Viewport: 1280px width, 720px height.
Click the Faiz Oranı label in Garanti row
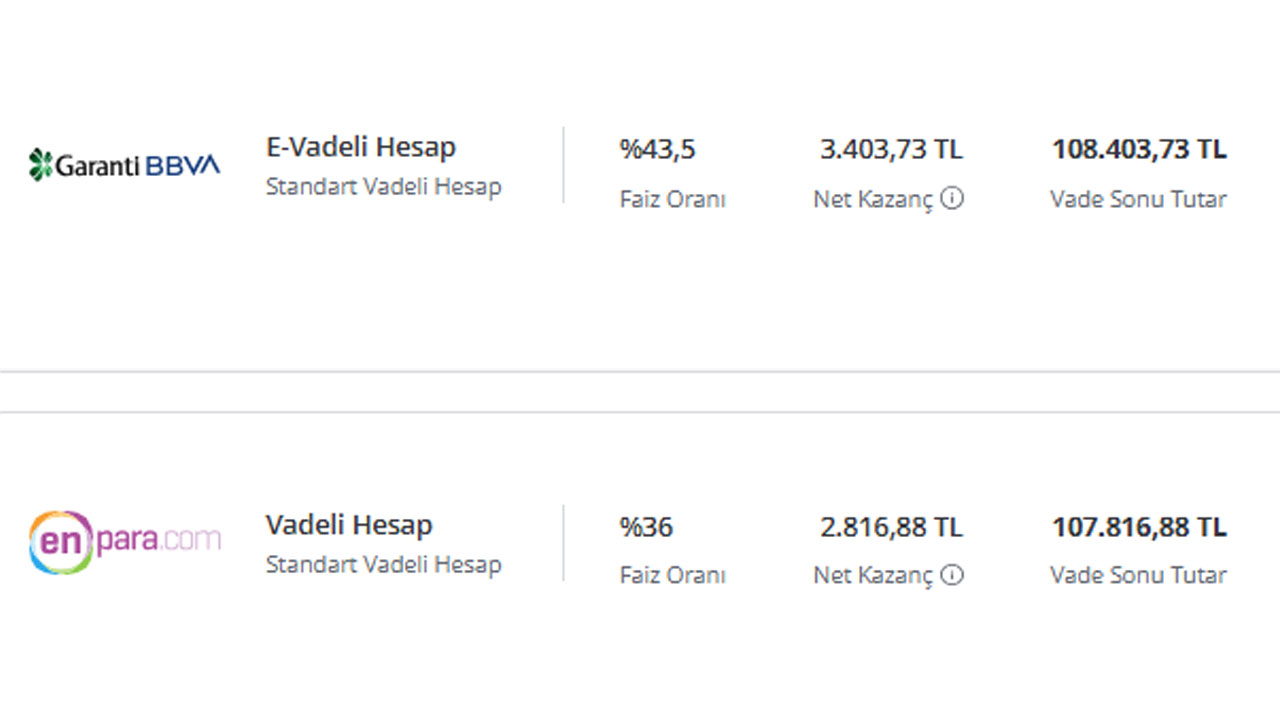(672, 199)
